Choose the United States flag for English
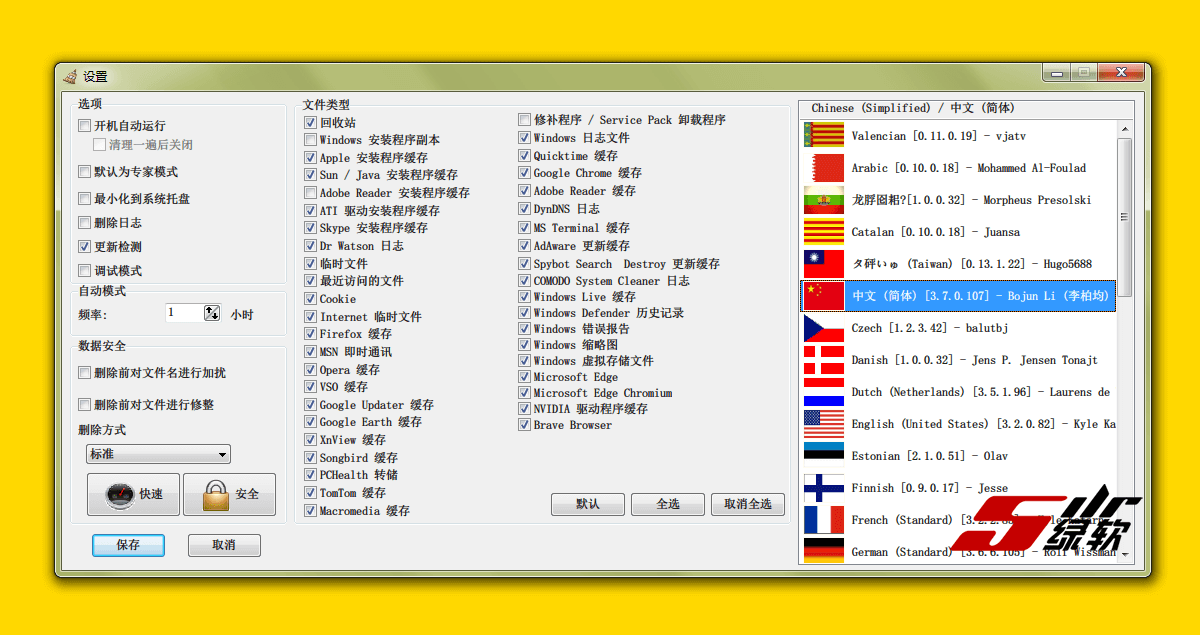 click(823, 424)
